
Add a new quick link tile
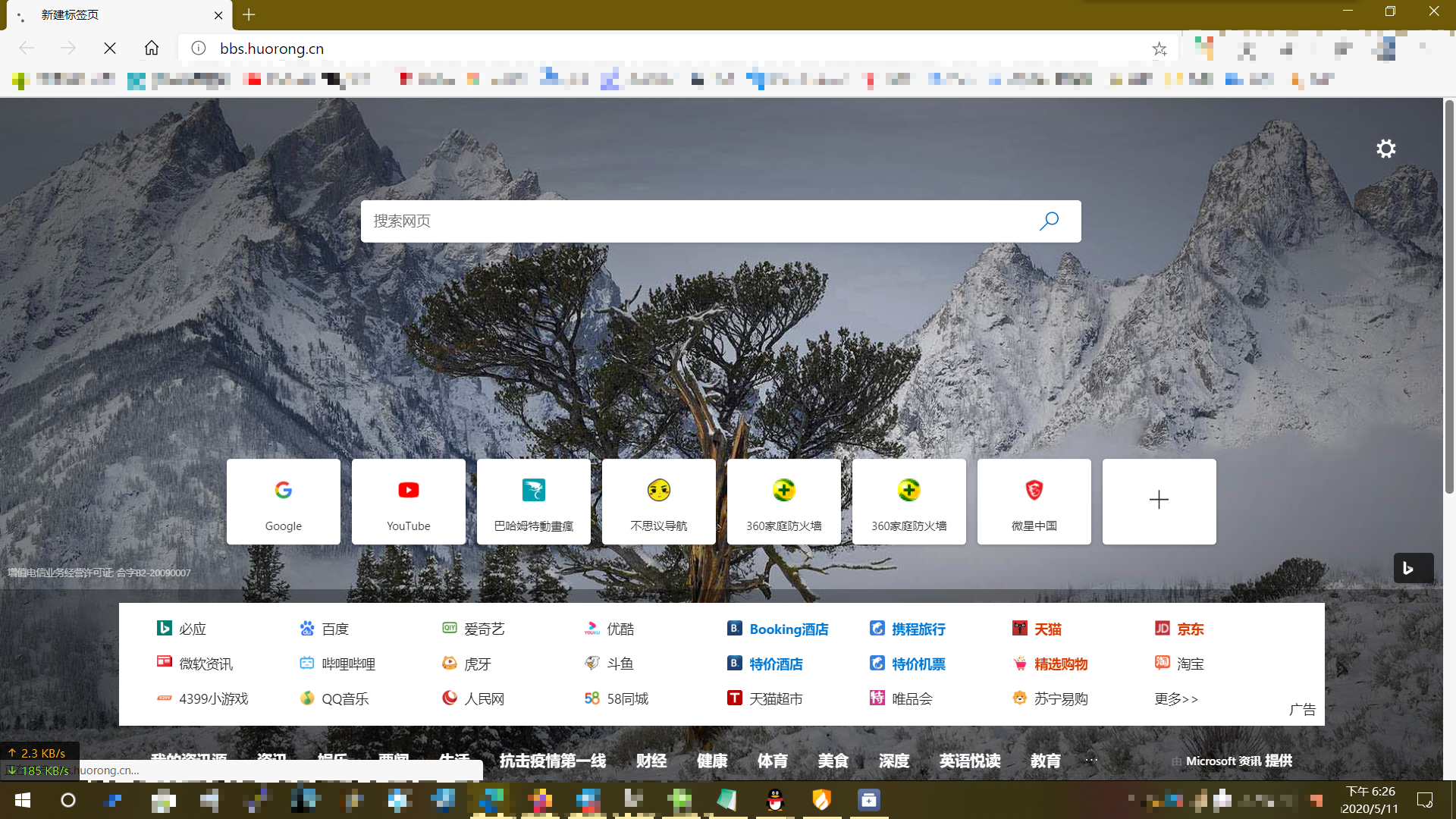tap(1158, 501)
